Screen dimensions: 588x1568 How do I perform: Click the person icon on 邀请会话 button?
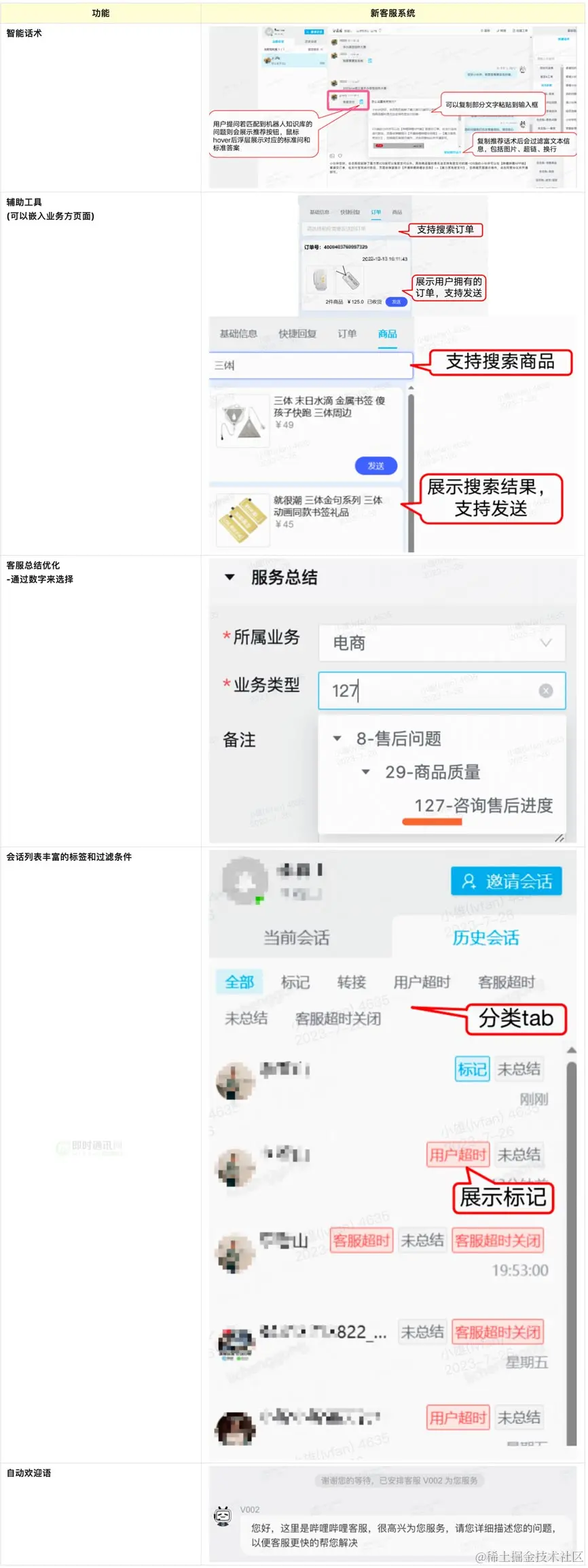(x=468, y=881)
